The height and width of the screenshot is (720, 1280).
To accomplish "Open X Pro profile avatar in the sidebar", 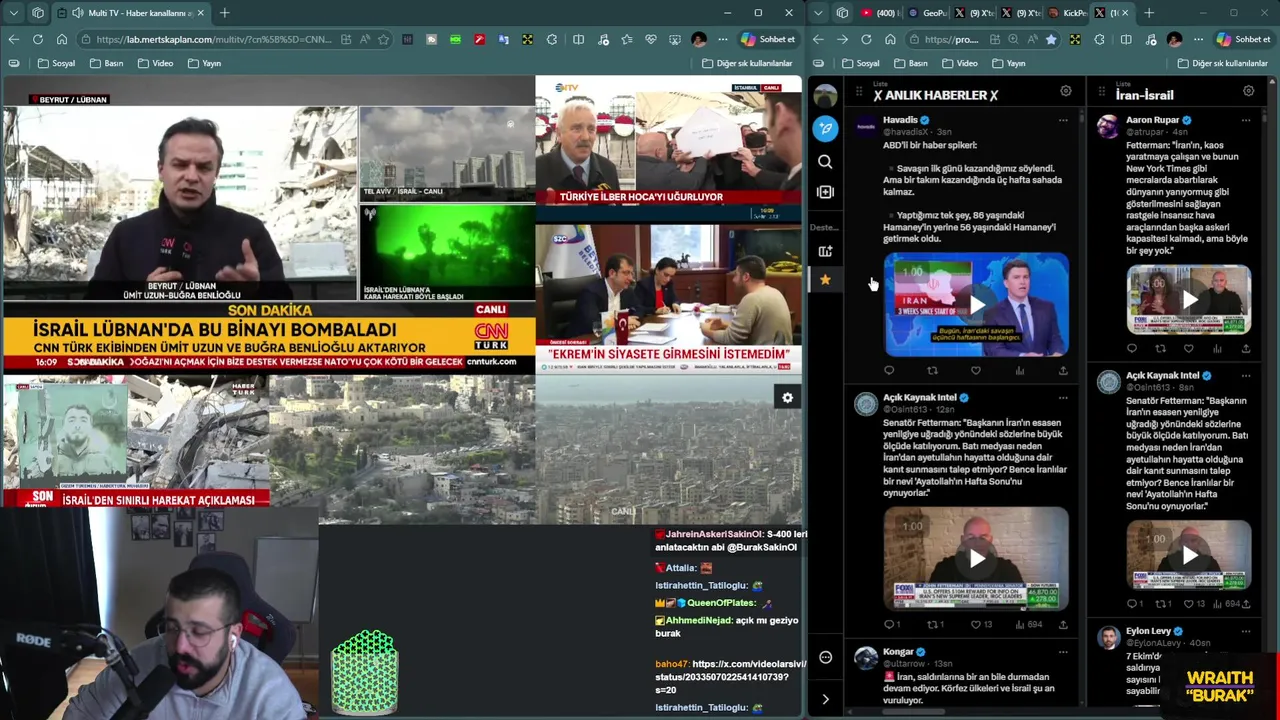I will click(x=825, y=96).
